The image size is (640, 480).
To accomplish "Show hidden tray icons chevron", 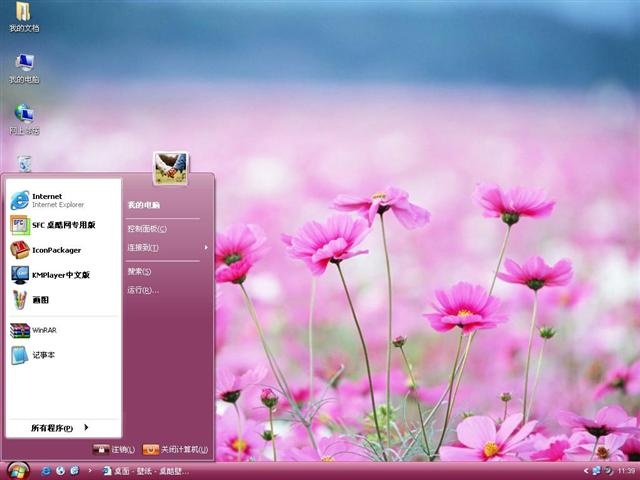I will tap(586, 471).
